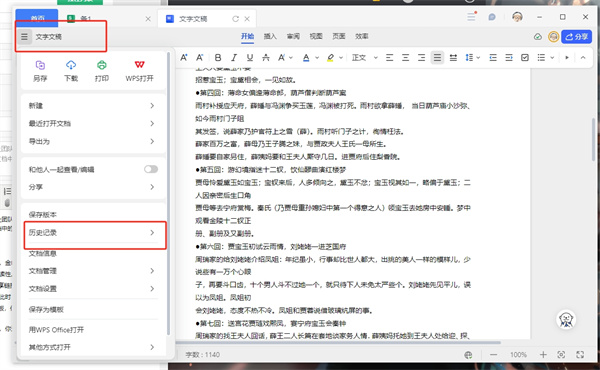
Task: Switch to 页面 ribbon tab
Action: click(x=339, y=36)
